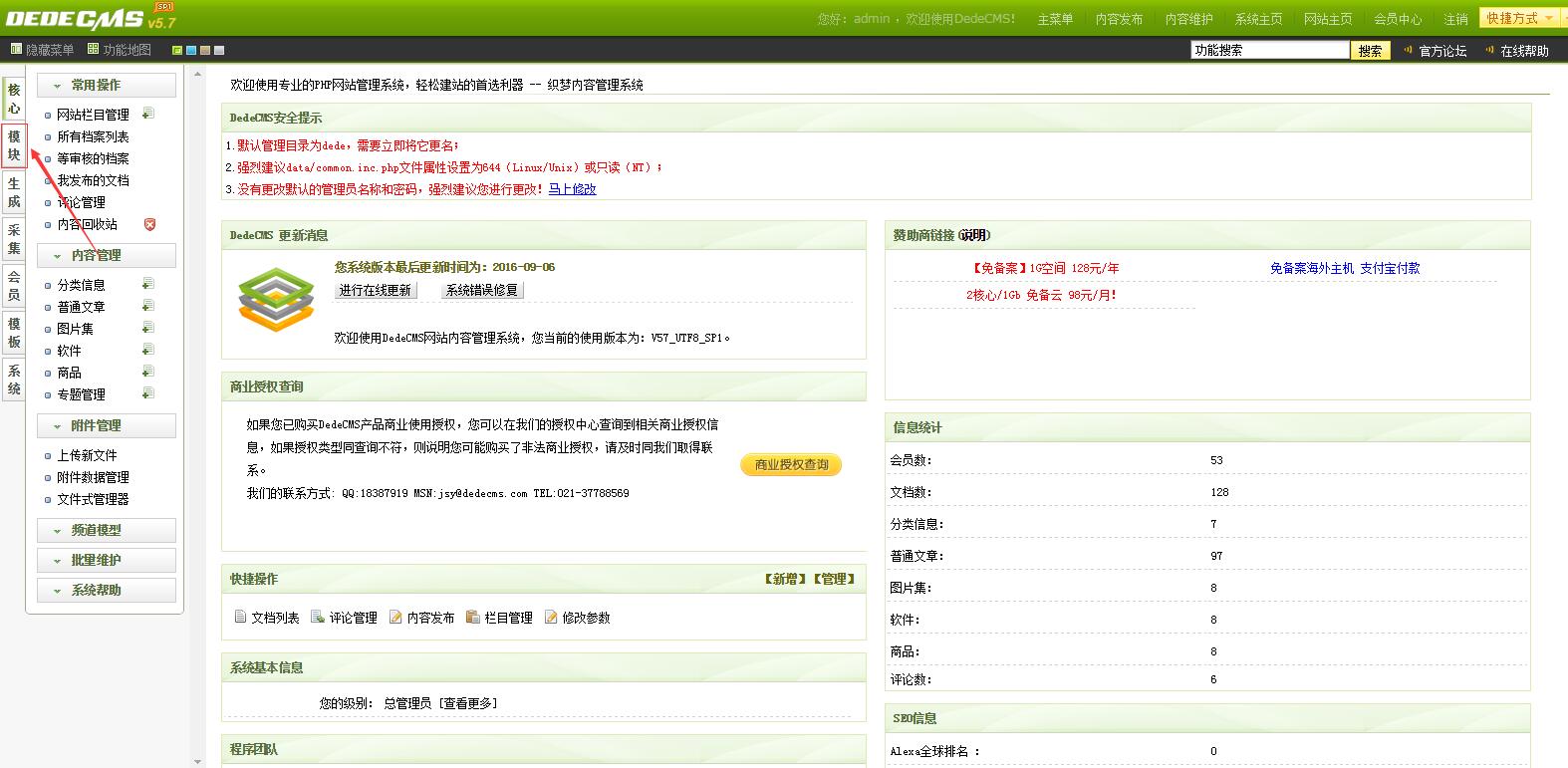Click the 商业授权查询 yellow button
Image resolution: width=1568 pixels, height=768 pixels.
[x=791, y=464]
